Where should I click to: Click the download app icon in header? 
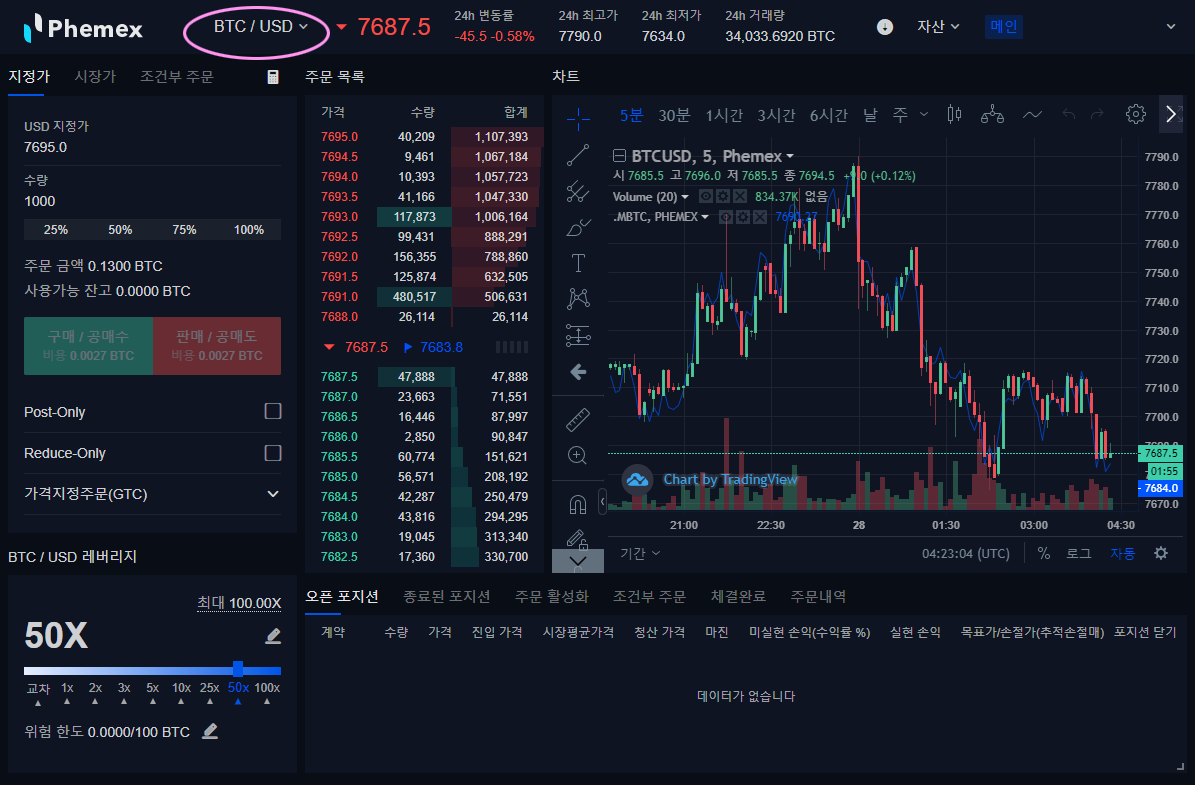click(x=885, y=27)
